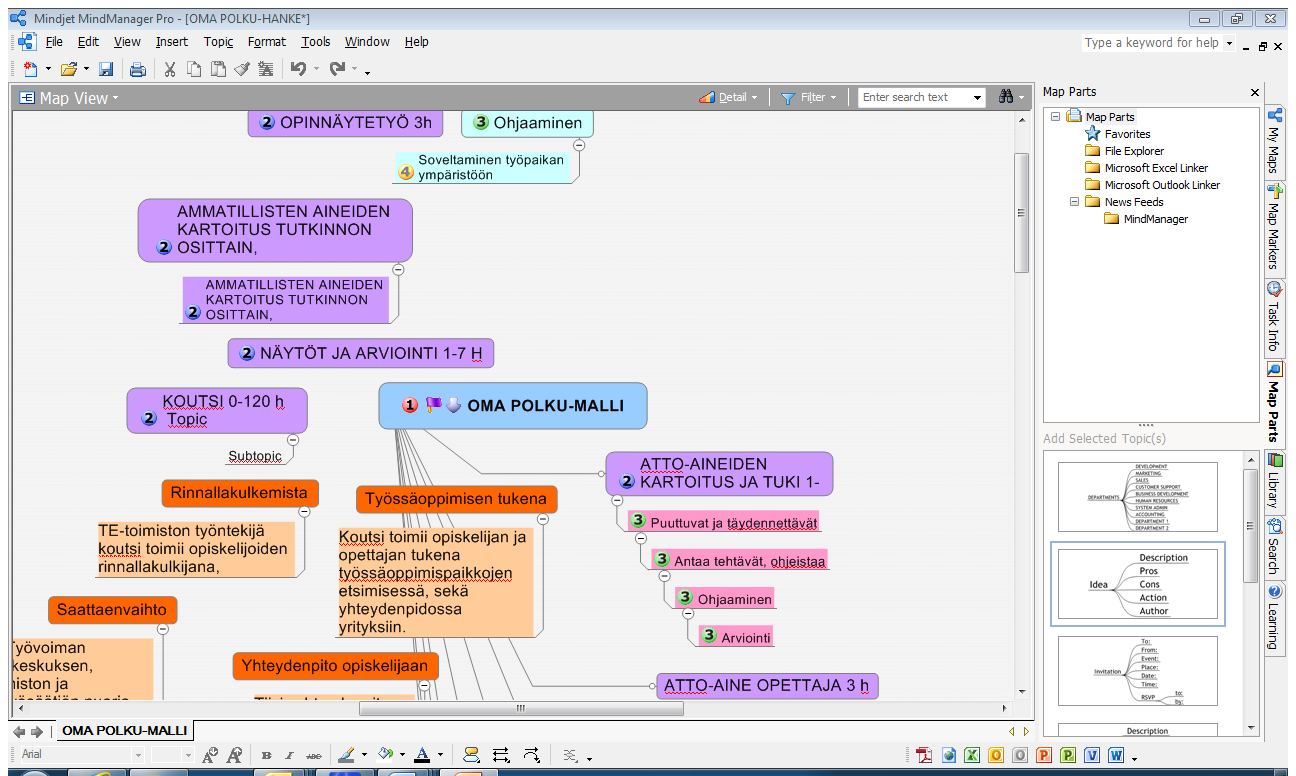Click the Undo arrow icon

pos(297,69)
